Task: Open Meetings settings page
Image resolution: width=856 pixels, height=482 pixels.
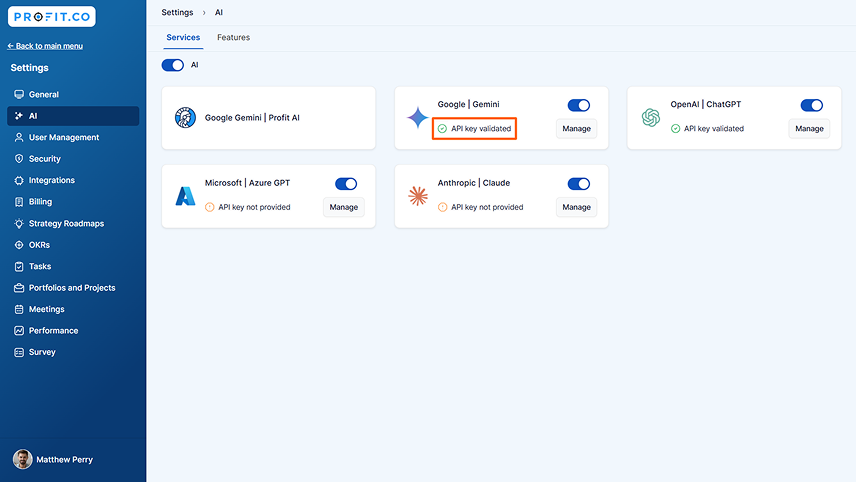Action: tap(73, 310)
